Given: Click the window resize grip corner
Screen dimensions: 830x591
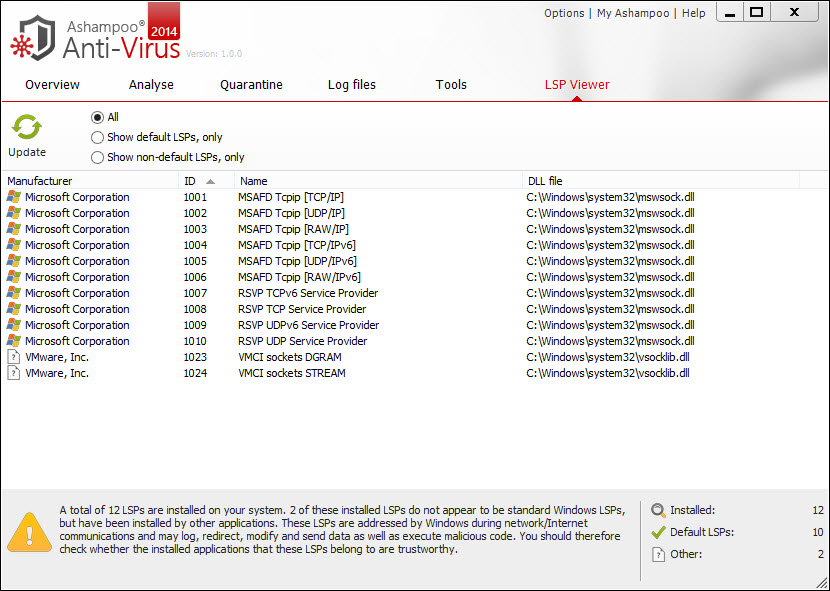Looking at the screenshot, I should click(822, 583).
